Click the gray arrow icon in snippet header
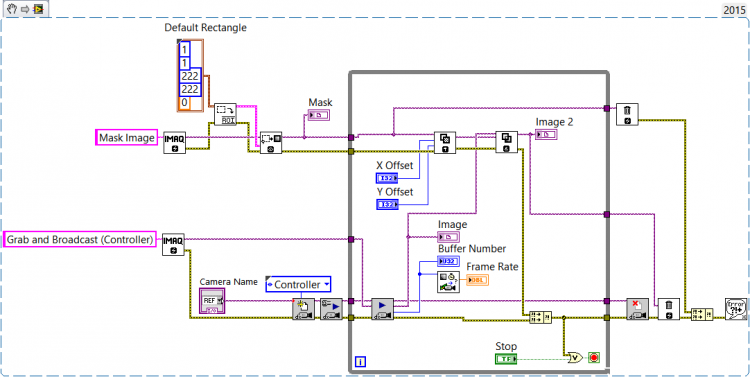Screen dimensions: 750x377 click(24, 9)
